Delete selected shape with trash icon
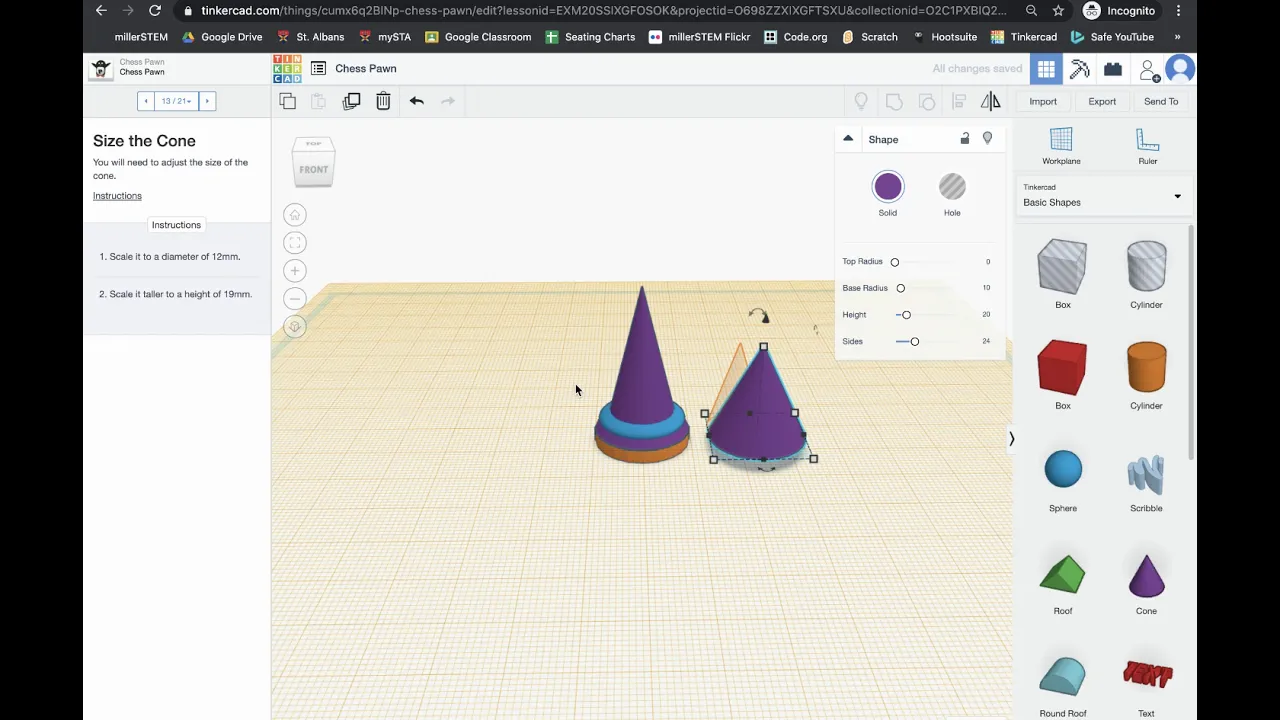The width and height of the screenshot is (1280, 720). pos(383,101)
